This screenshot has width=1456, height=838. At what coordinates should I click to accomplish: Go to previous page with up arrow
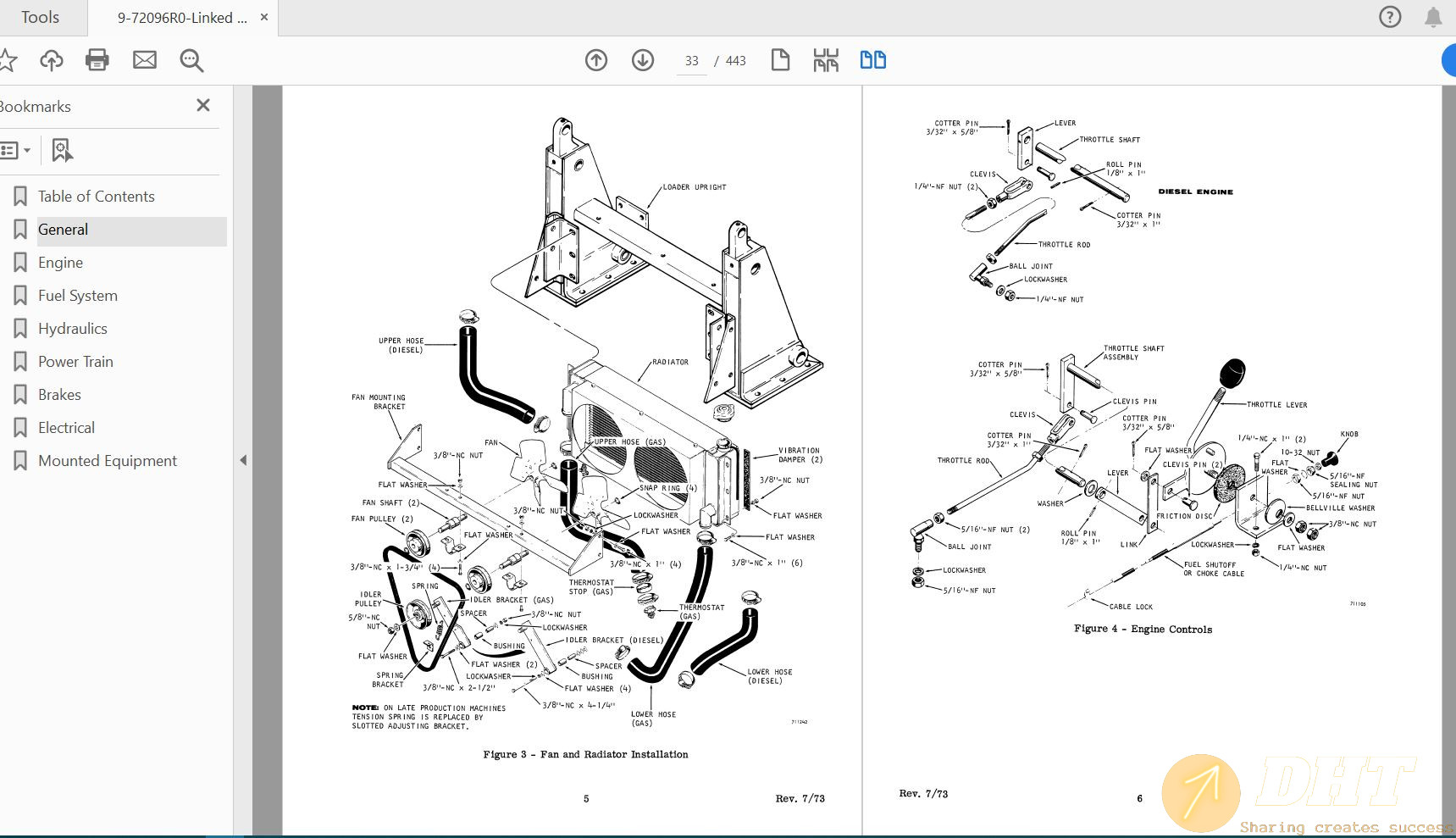tap(596, 60)
